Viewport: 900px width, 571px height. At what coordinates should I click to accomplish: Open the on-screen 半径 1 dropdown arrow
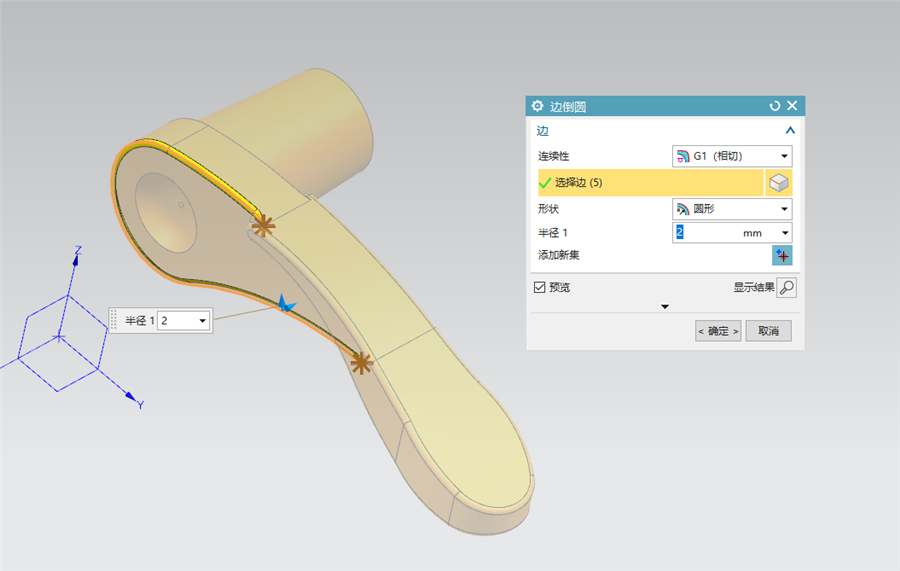(x=203, y=320)
